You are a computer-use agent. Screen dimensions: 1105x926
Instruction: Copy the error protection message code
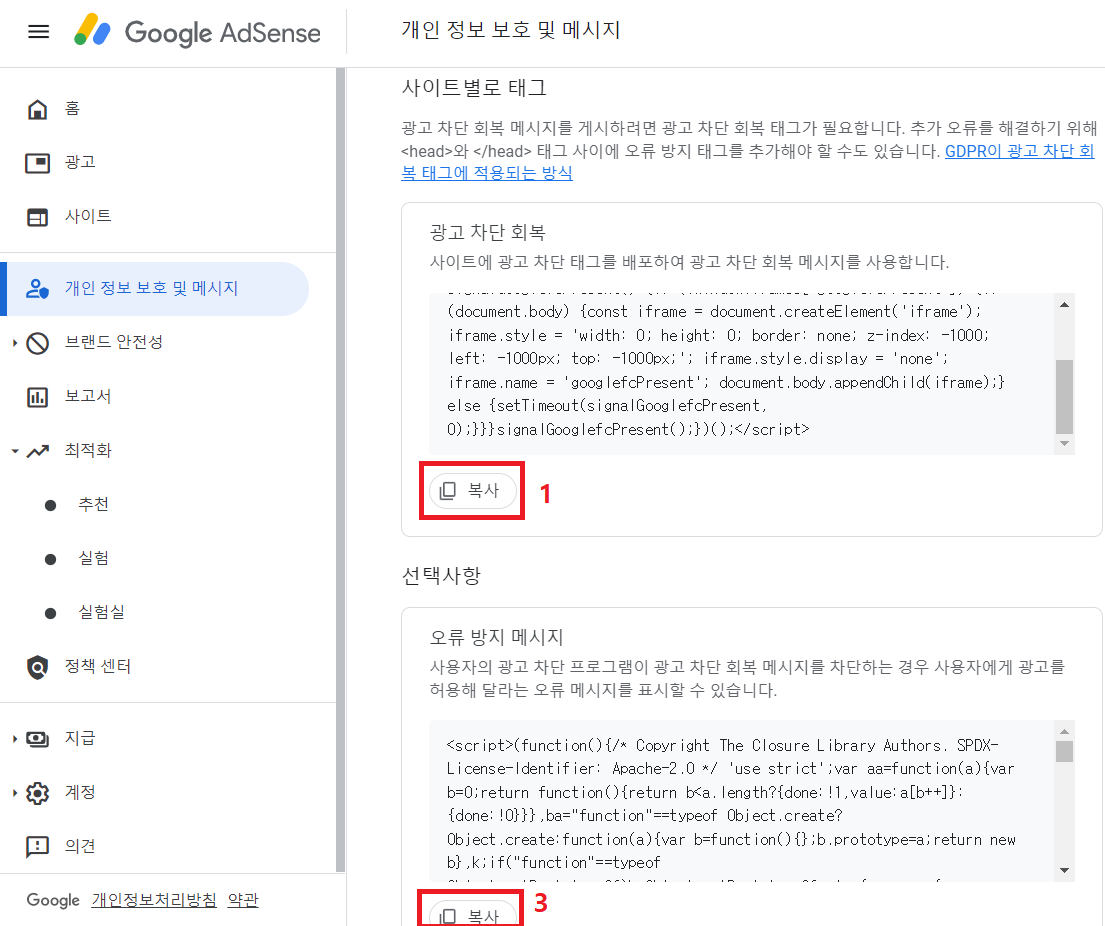[472, 913]
